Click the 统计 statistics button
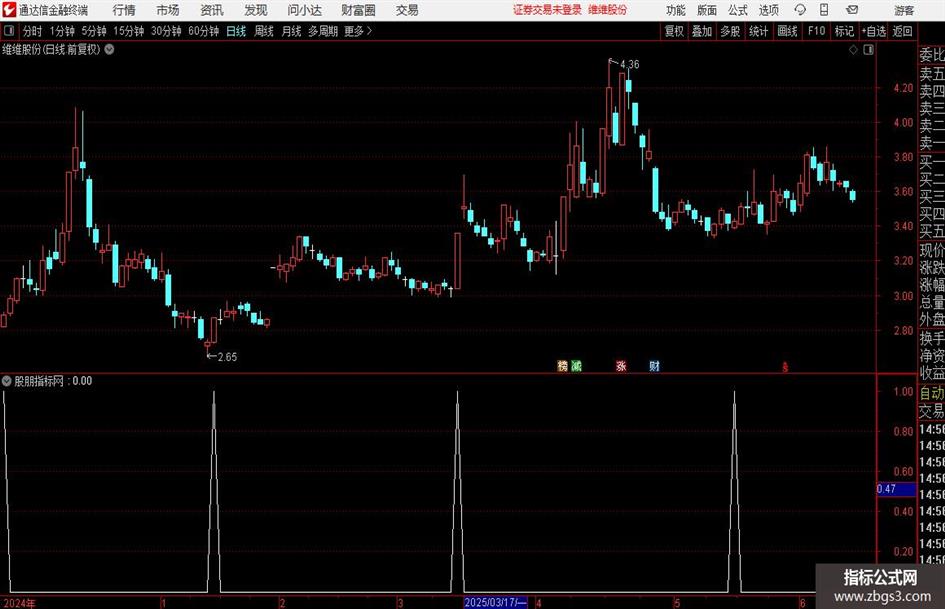Viewport: 945px width, 609px height. [x=758, y=31]
